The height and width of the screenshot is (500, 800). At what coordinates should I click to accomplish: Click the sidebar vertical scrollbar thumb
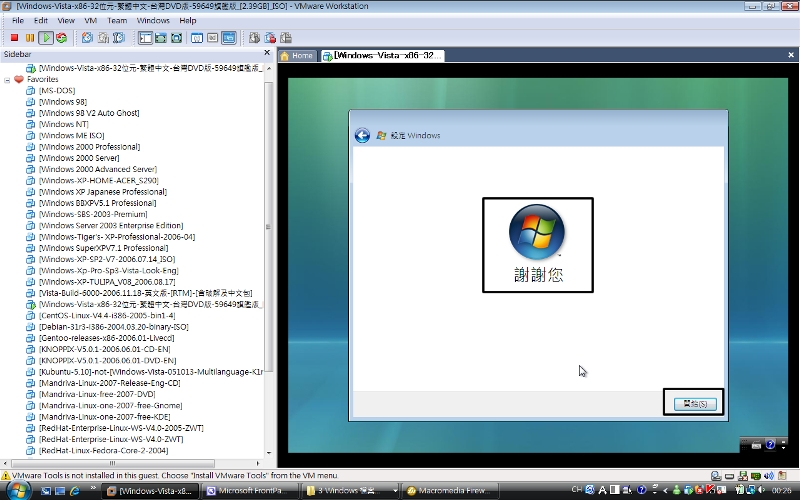[268, 227]
